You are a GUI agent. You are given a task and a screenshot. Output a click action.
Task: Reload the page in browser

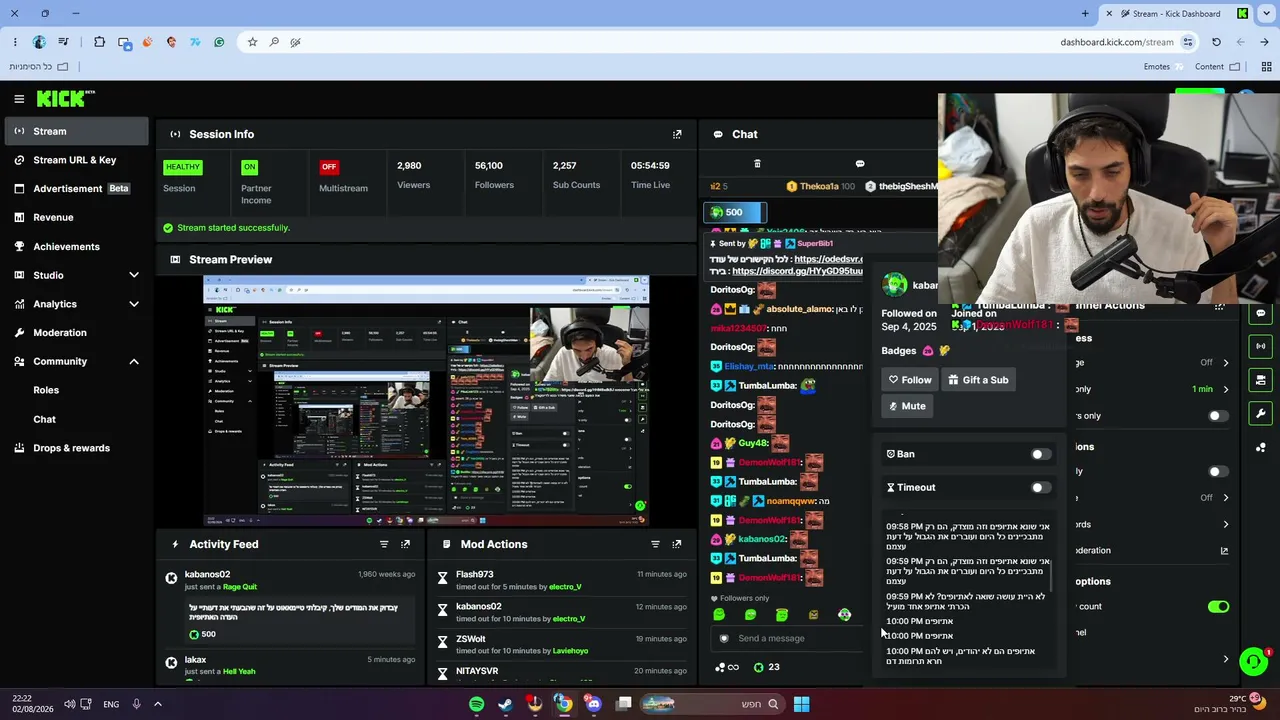1216,42
